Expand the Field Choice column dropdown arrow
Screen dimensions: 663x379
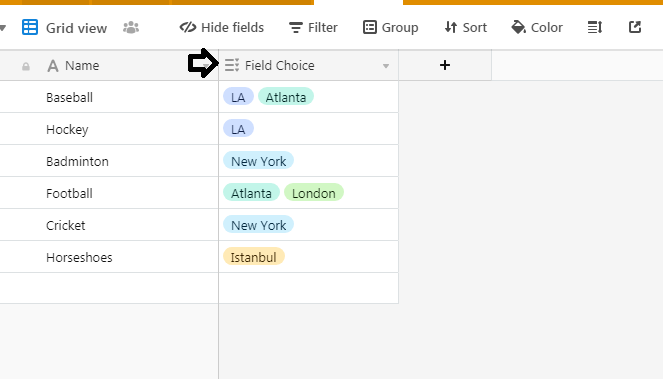tap(386, 66)
